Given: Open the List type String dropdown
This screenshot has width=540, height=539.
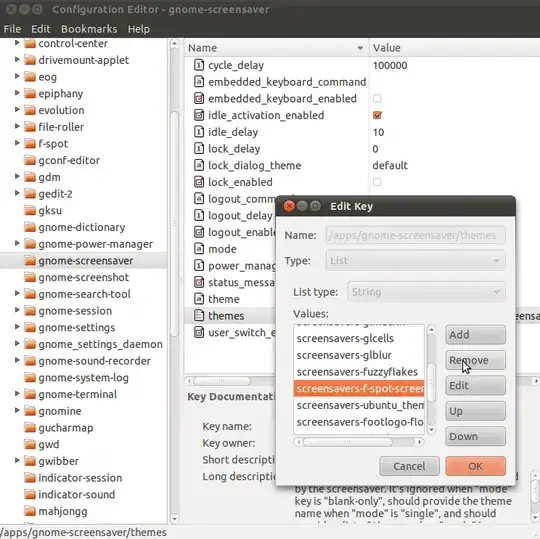Looking at the screenshot, I should pos(426,292).
